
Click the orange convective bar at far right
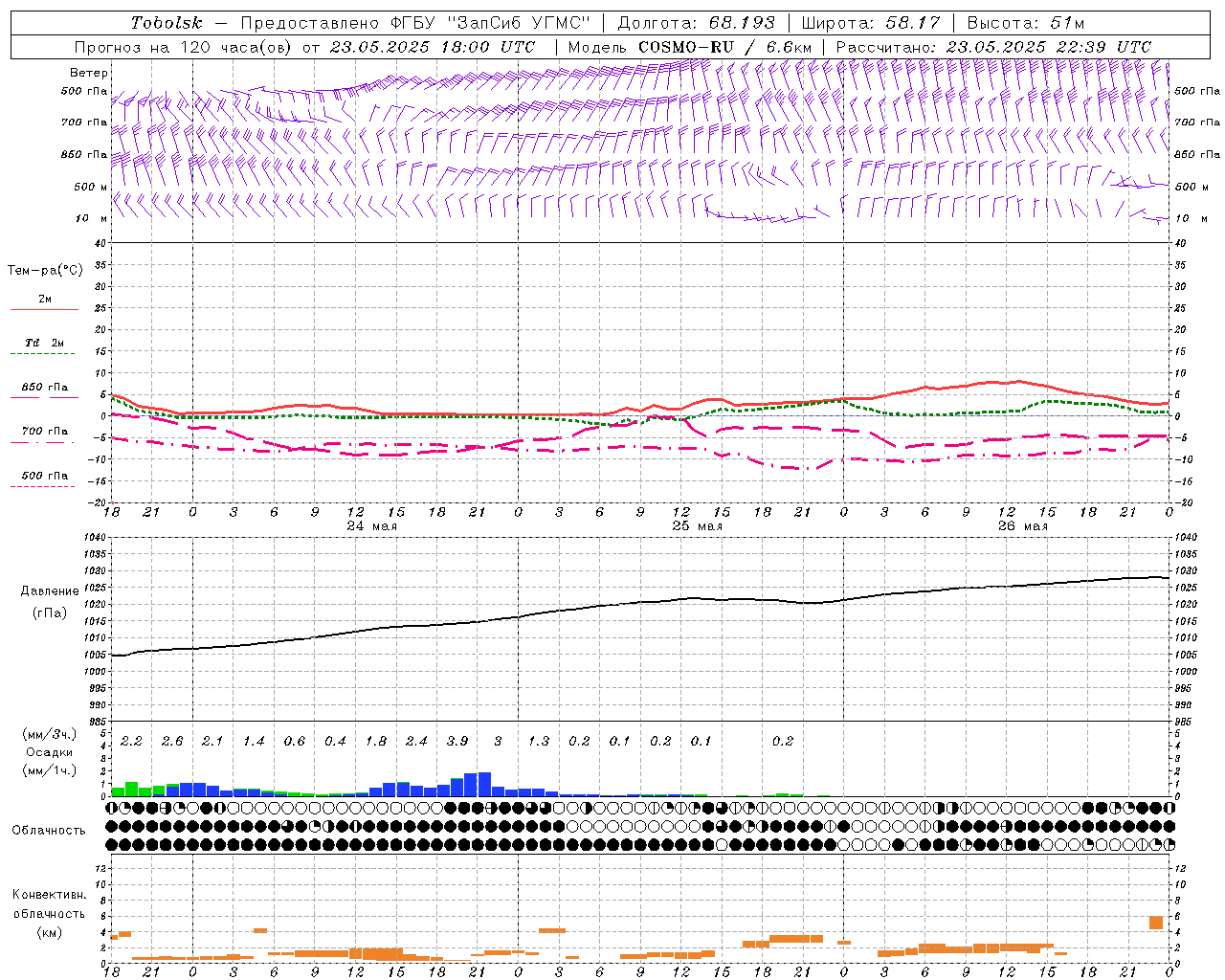1156,923
